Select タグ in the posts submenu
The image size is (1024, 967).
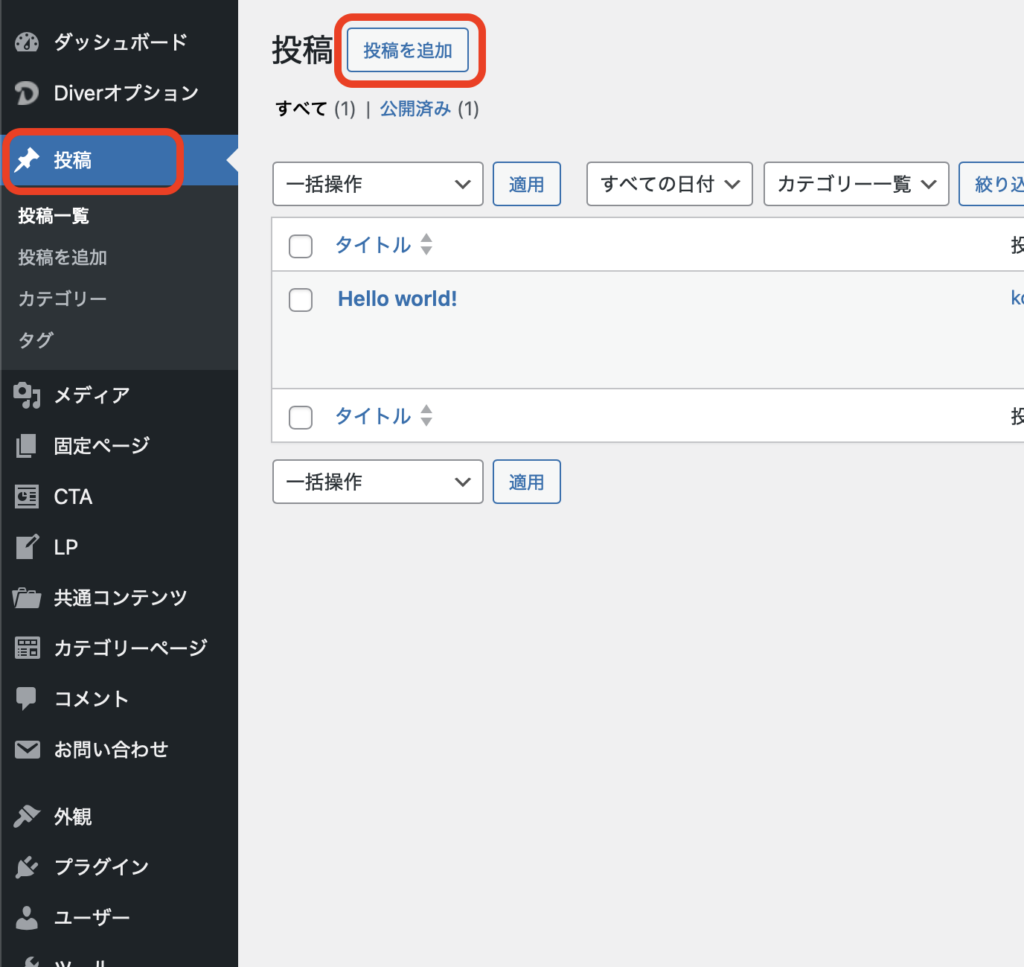coord(36,340)
